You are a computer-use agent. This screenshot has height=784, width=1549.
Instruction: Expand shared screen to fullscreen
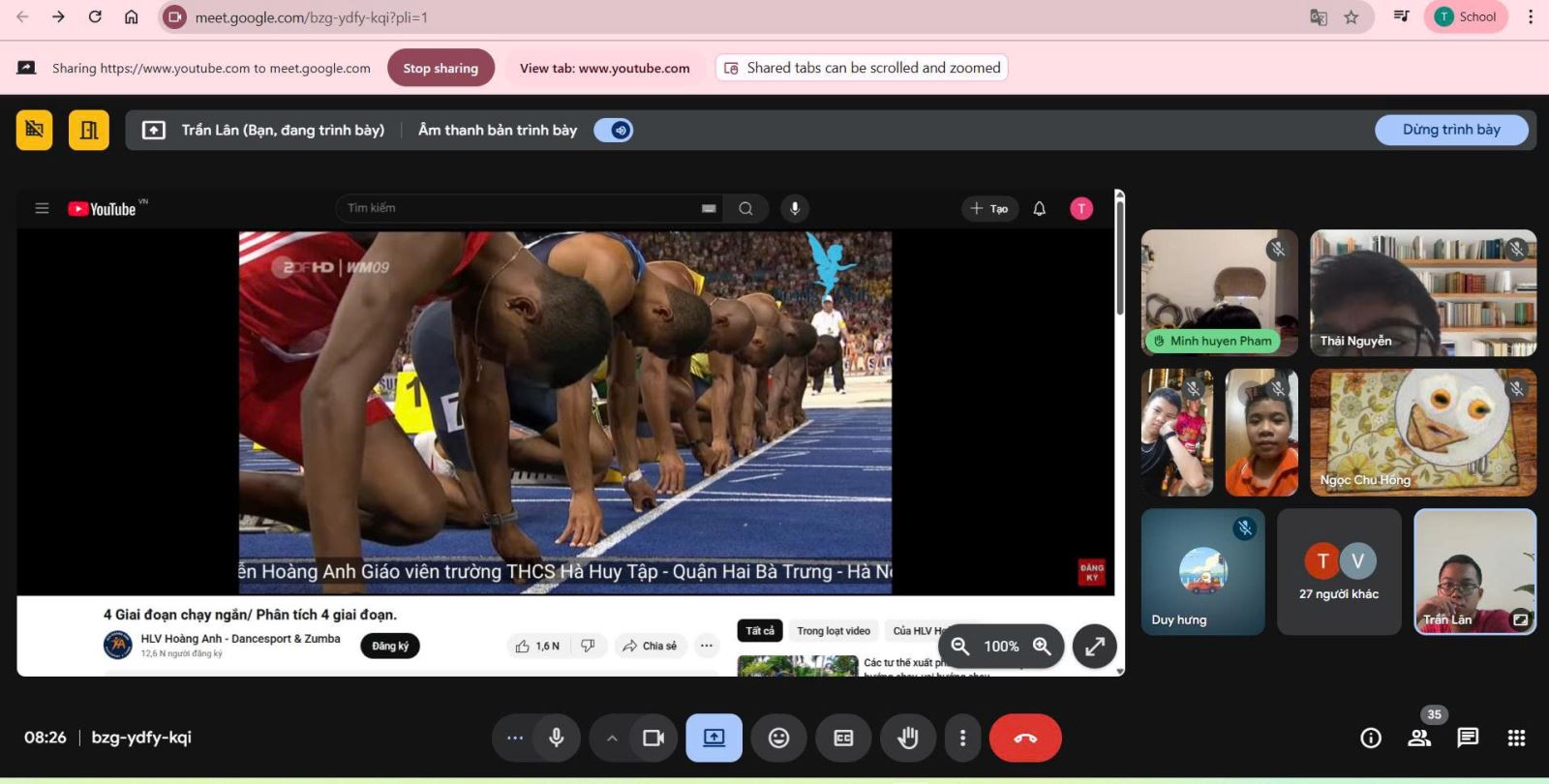[1094, 647]
